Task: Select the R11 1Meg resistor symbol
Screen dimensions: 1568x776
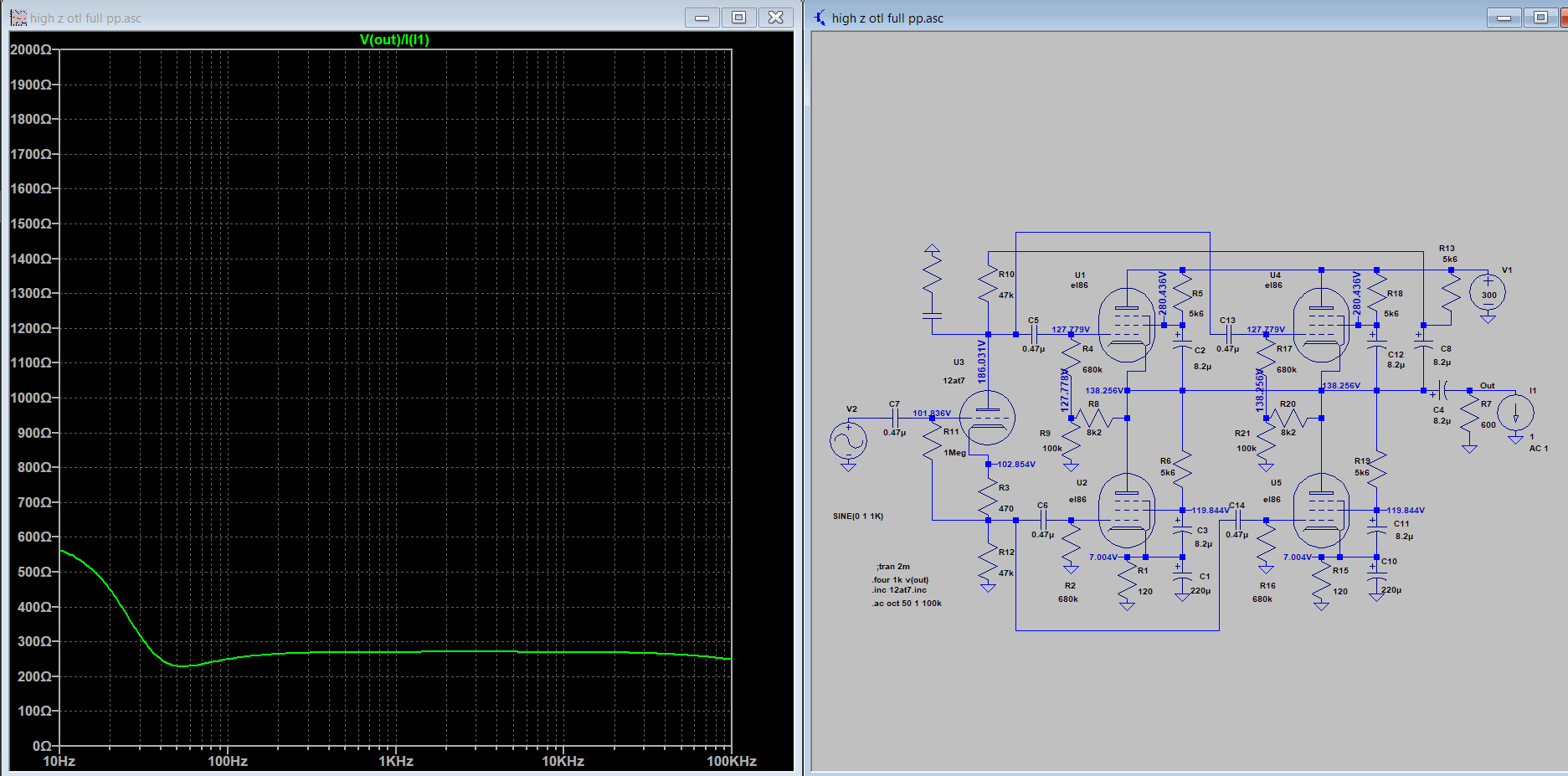Action: 933,439
